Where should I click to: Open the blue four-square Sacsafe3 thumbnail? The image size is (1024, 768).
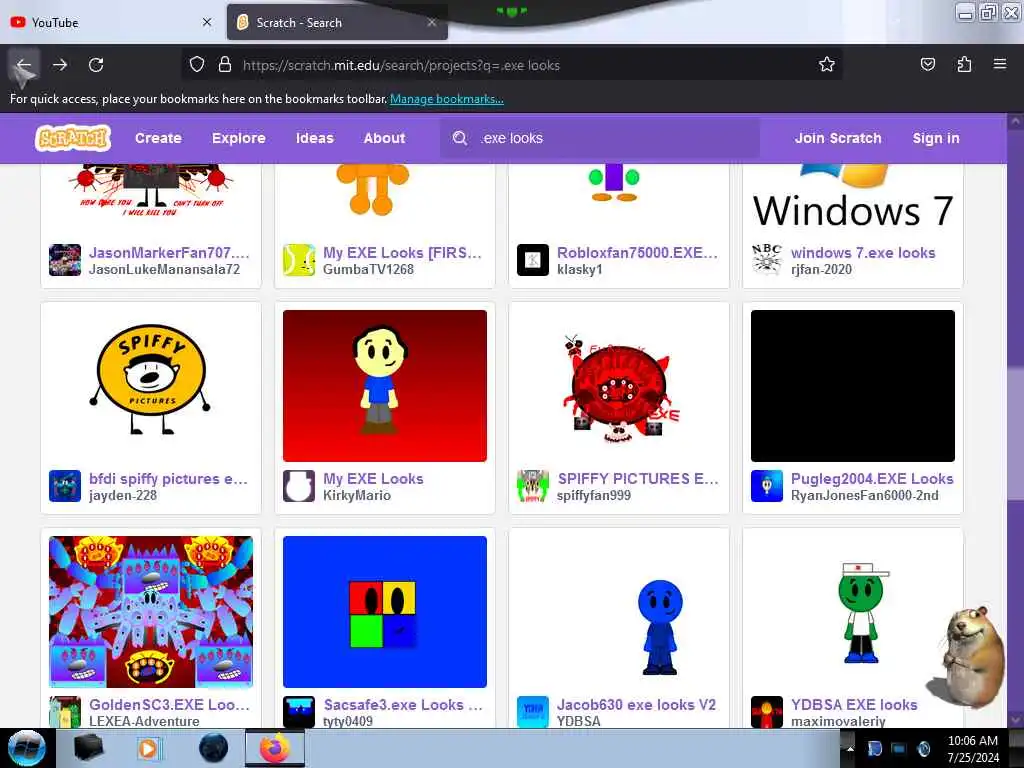[385, 612]
